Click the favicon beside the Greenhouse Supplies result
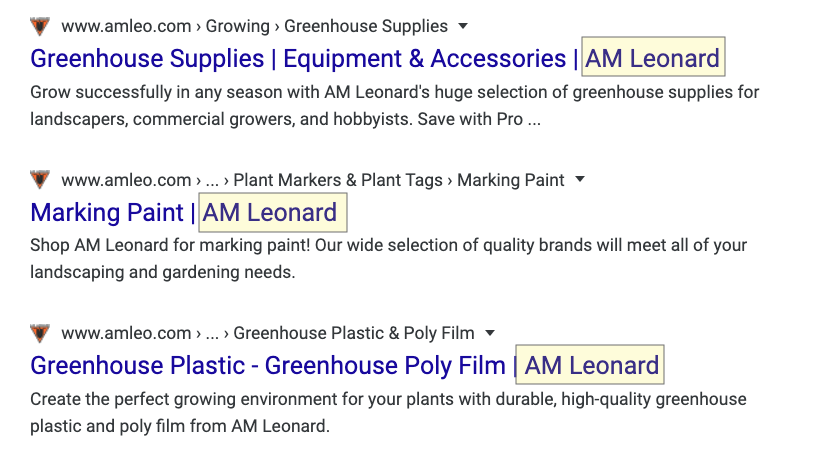Viewport: 830px width, 463px height. pyautogui.click(x=40, y=26)
